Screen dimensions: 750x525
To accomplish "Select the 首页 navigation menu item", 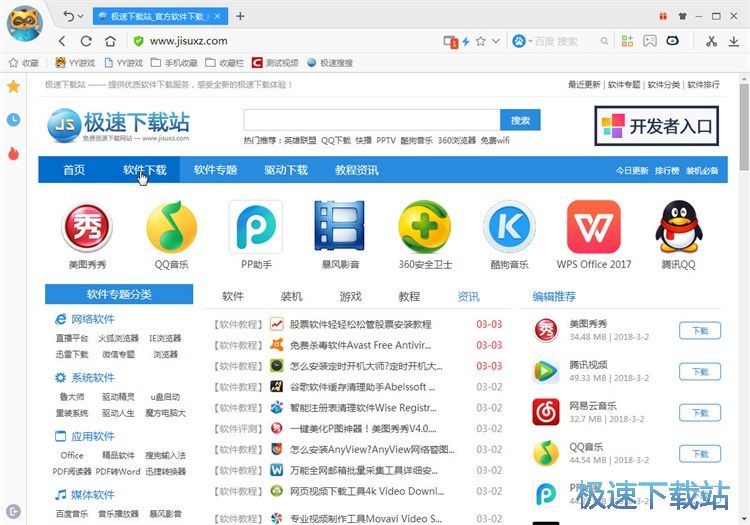I will (x=74, y=170).
